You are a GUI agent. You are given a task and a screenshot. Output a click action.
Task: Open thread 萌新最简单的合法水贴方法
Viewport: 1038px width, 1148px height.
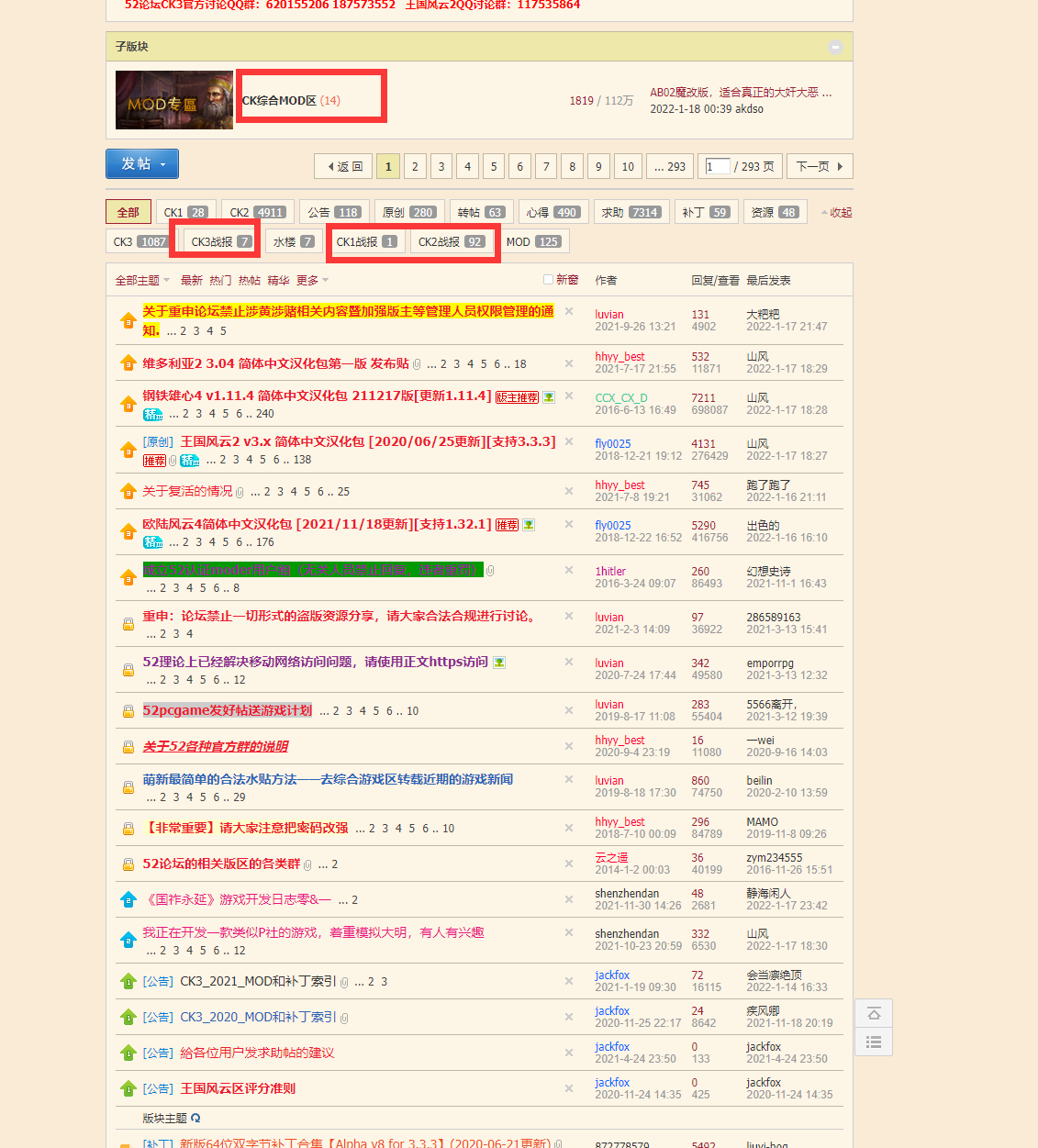click(328, 779)
